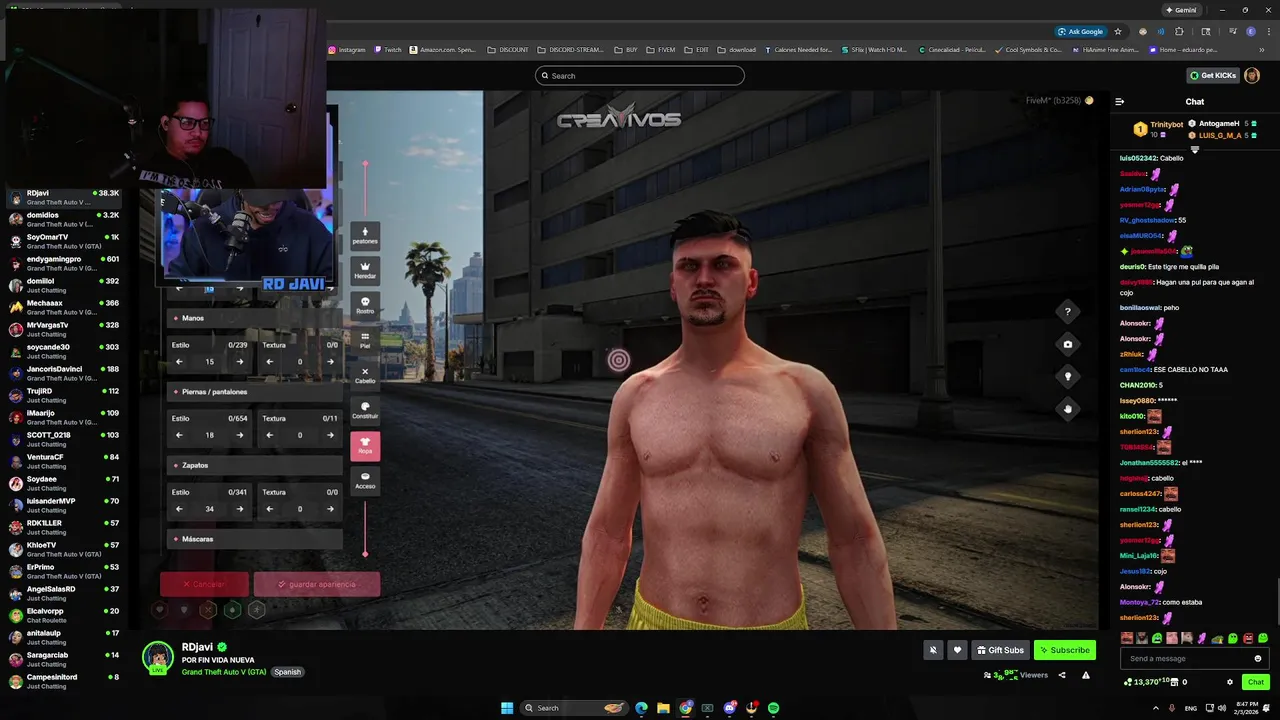
Task: Select the Rostro face category
Action: (x=365, y=306)
